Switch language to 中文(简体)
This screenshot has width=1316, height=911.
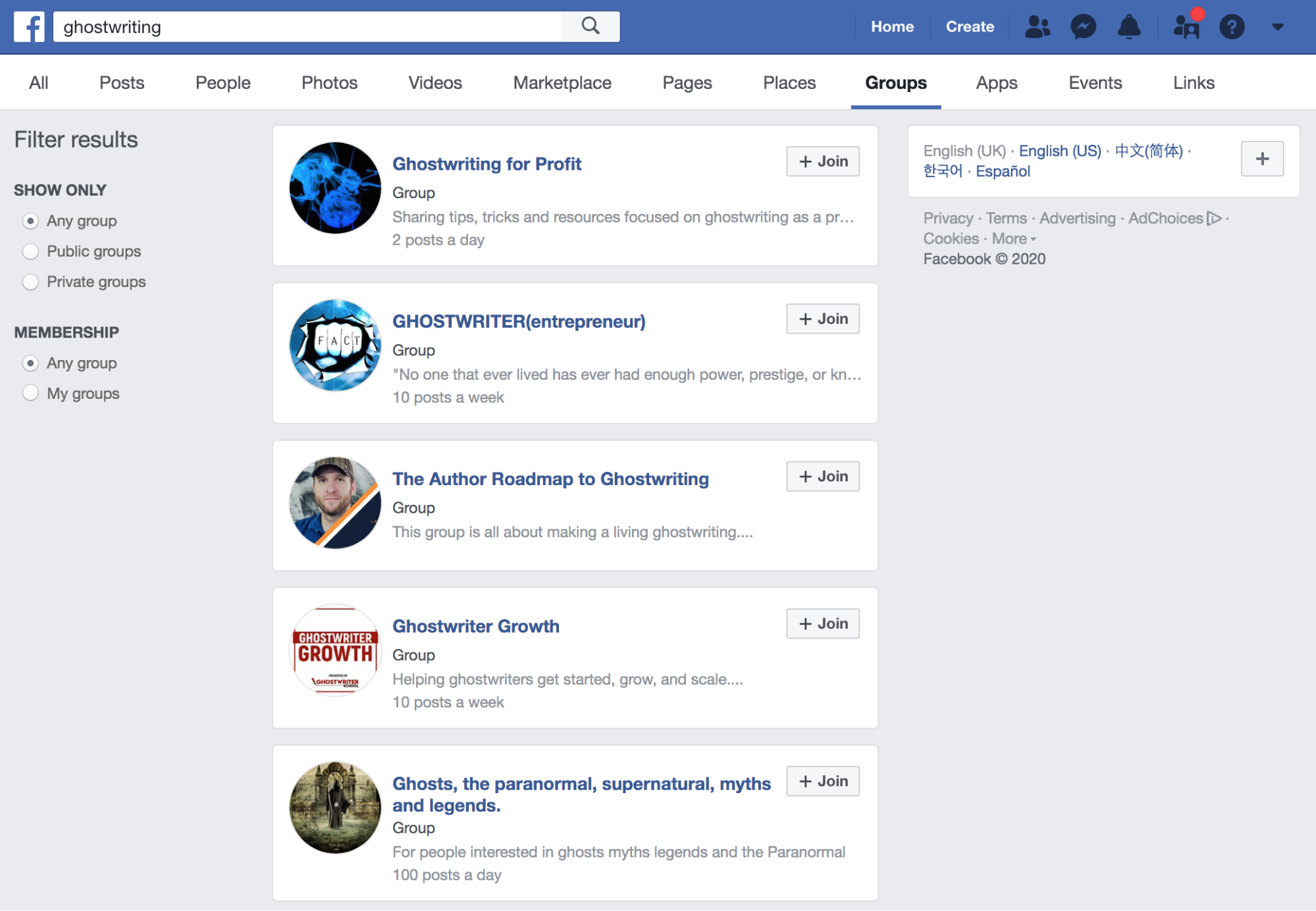tap(1149, 151)
